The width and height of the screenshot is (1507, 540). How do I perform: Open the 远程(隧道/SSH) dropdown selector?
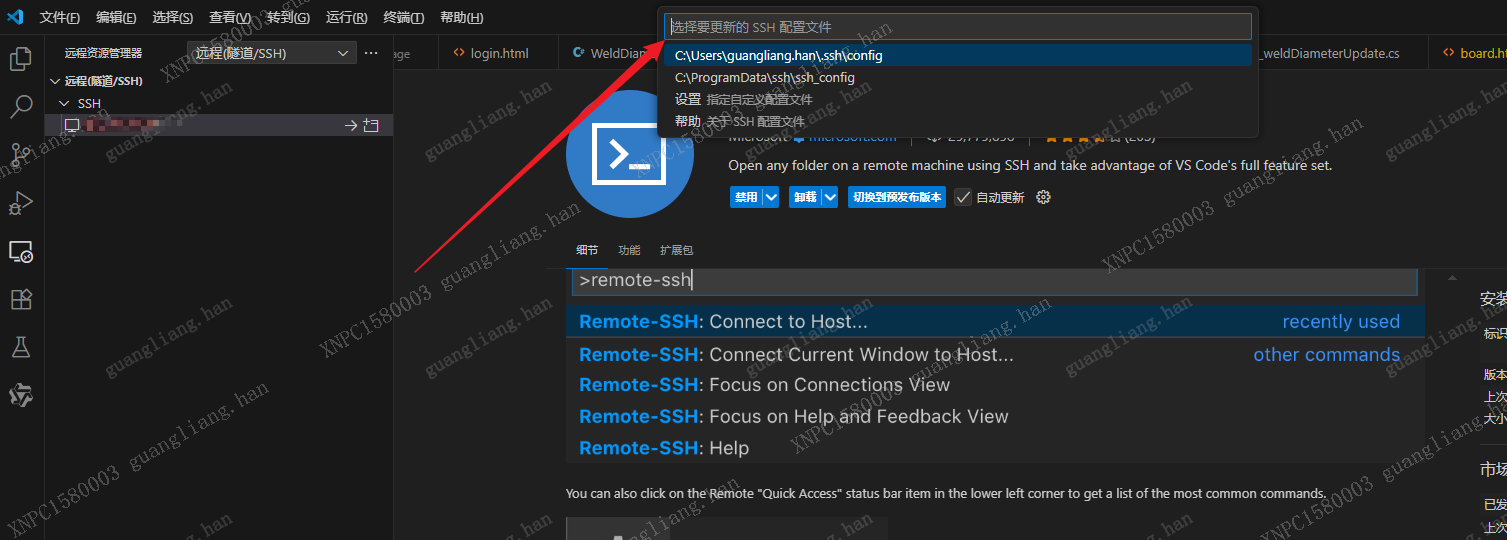pos(271,53)
